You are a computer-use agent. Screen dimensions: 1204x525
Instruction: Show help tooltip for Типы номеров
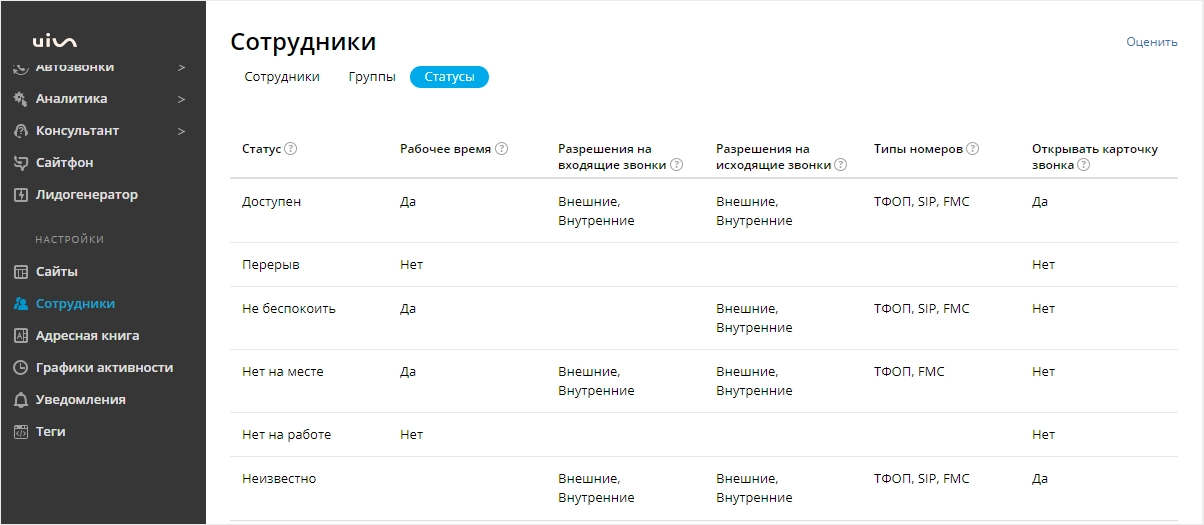click(973, 149)
